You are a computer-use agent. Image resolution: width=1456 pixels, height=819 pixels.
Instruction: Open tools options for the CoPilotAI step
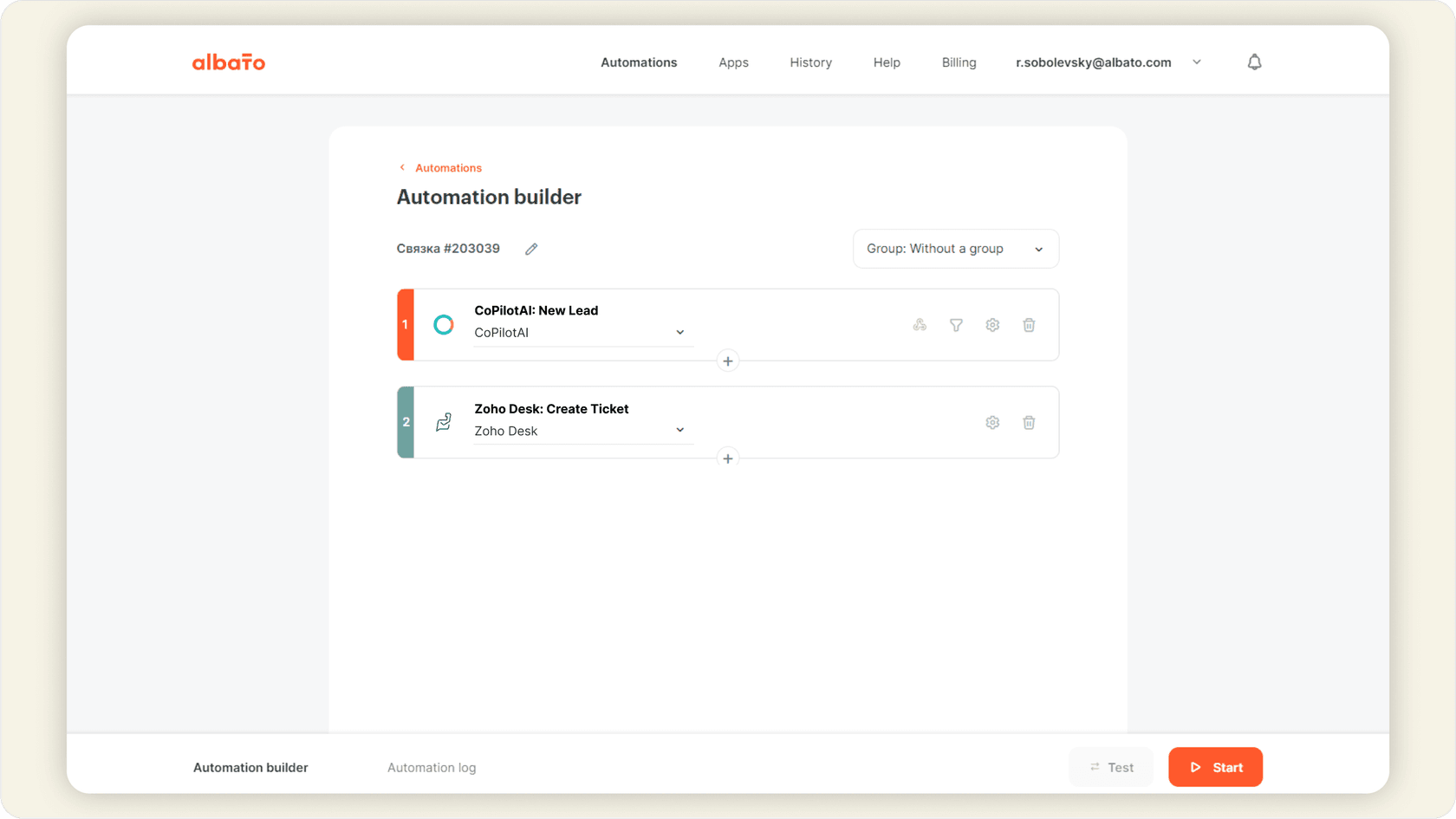coord(920,325)
